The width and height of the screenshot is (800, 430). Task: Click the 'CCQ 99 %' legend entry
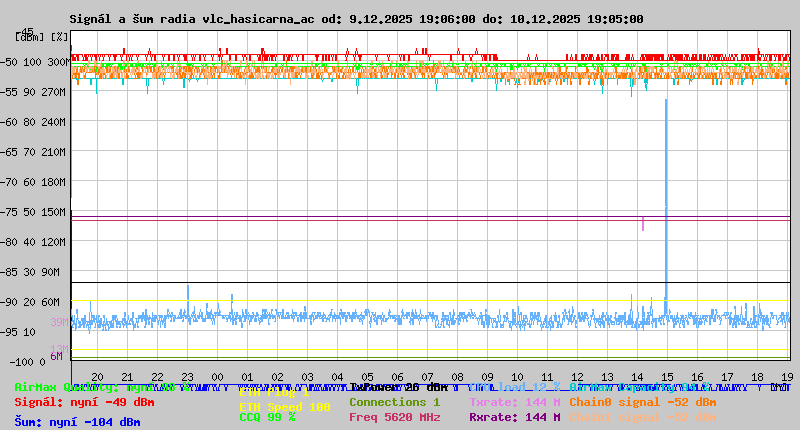[267, 417]
